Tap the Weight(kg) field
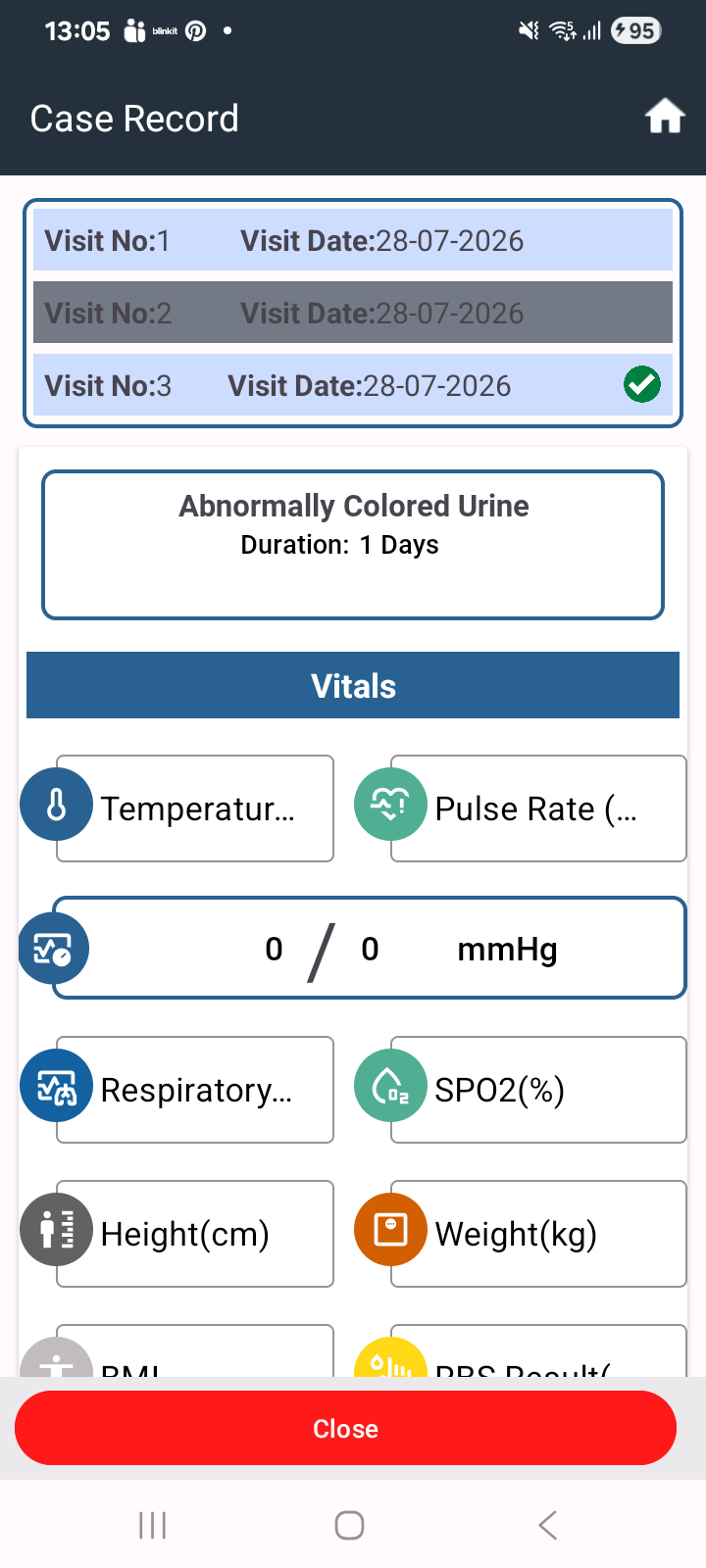This screenshot has width=706, height=1568. (538, 1234)
